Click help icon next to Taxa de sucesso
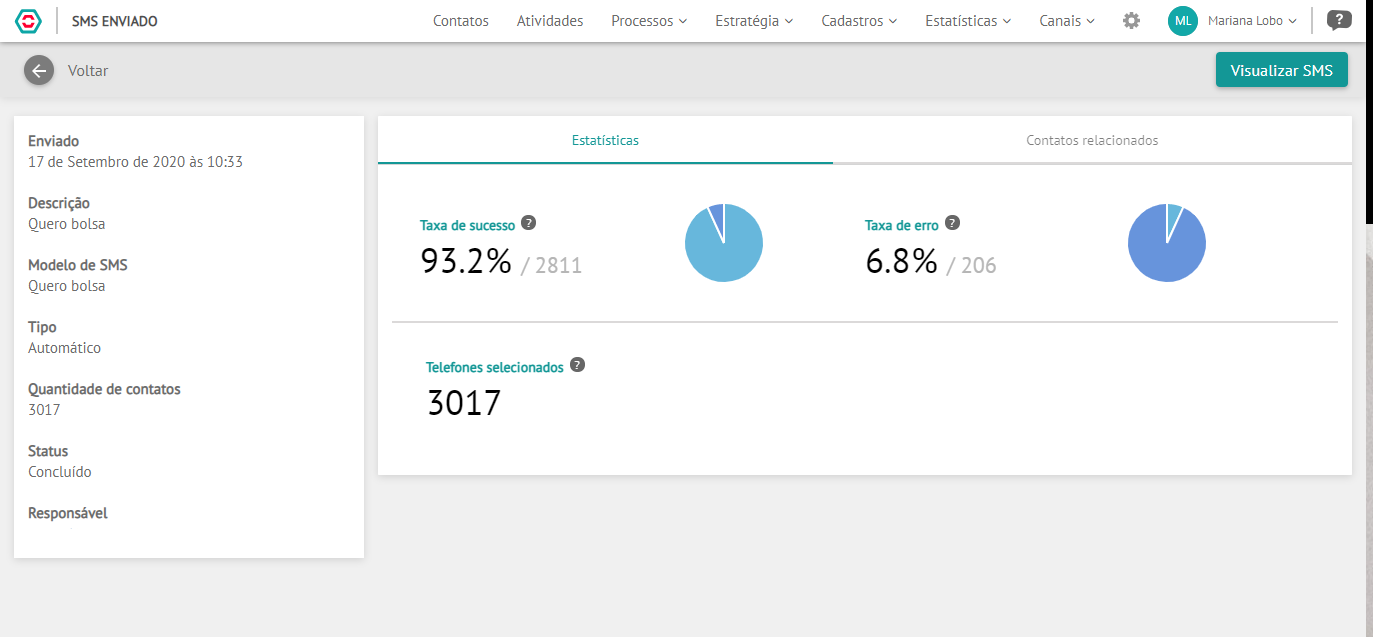Image resolution: width=1373 pixels, height=637 pixels. click(529, 223)
